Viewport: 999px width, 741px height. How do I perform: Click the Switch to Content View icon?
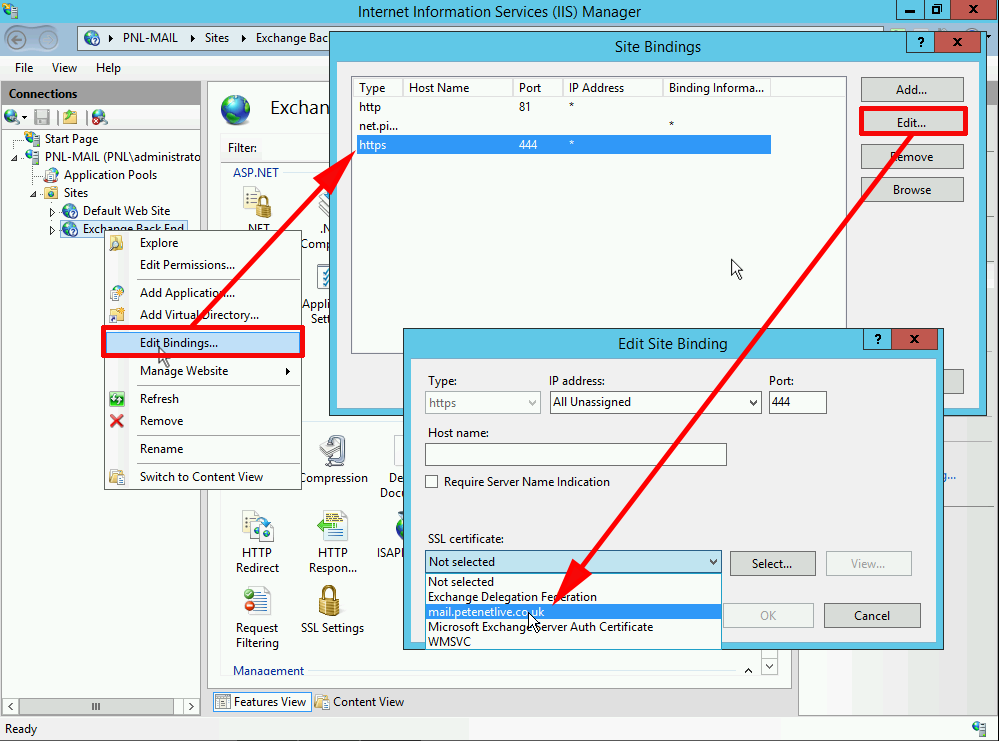click(x=117, y=477)
